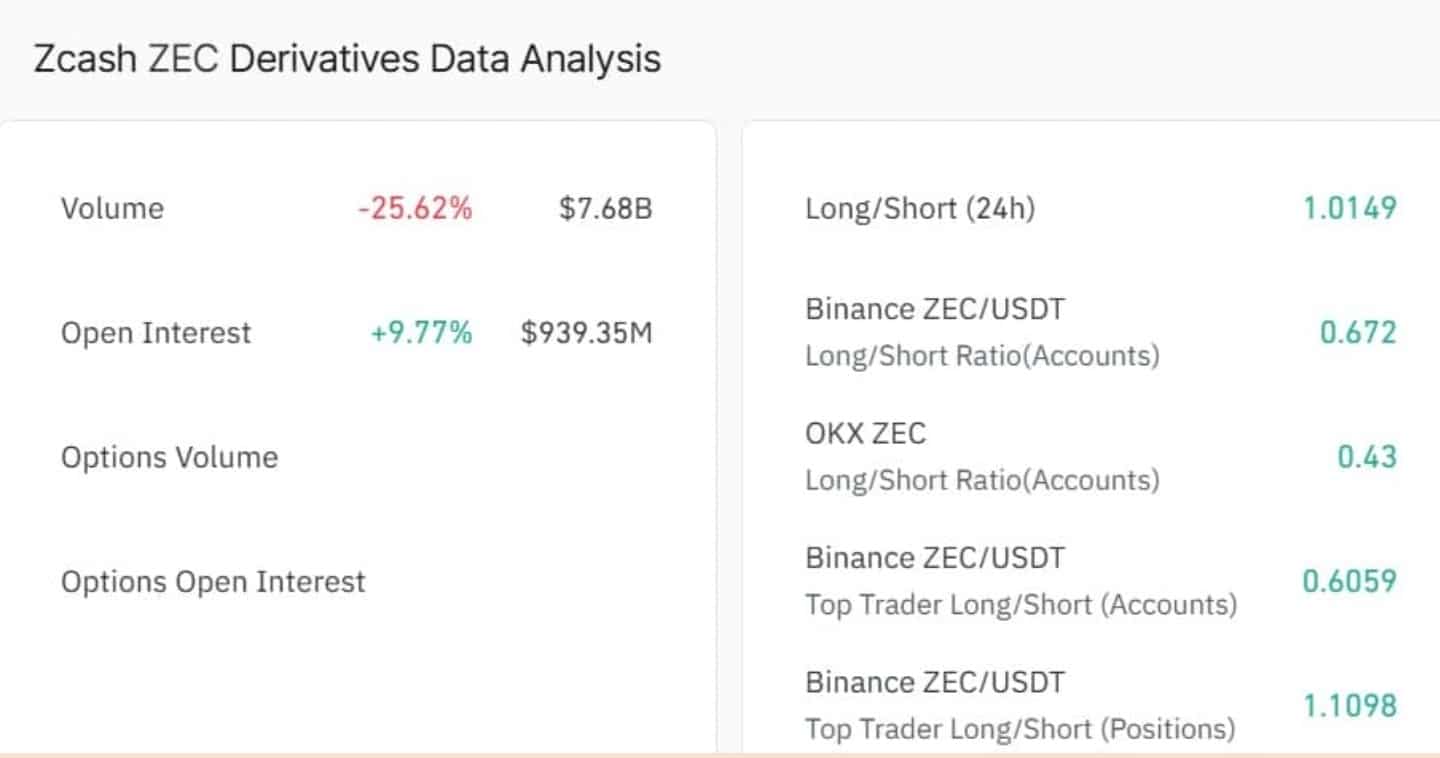The width and height of the screenshot is (1440, 758).
Task: Click the $939.35M open interest value
Action: [586, 333]
